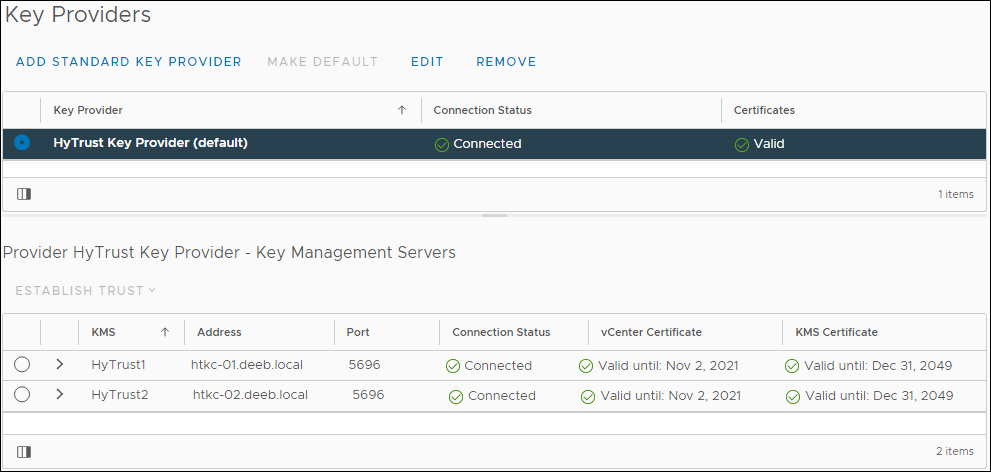Click the KMS column header
The image size is (991, 472).
pyautogui.click(x=104, y=332)
